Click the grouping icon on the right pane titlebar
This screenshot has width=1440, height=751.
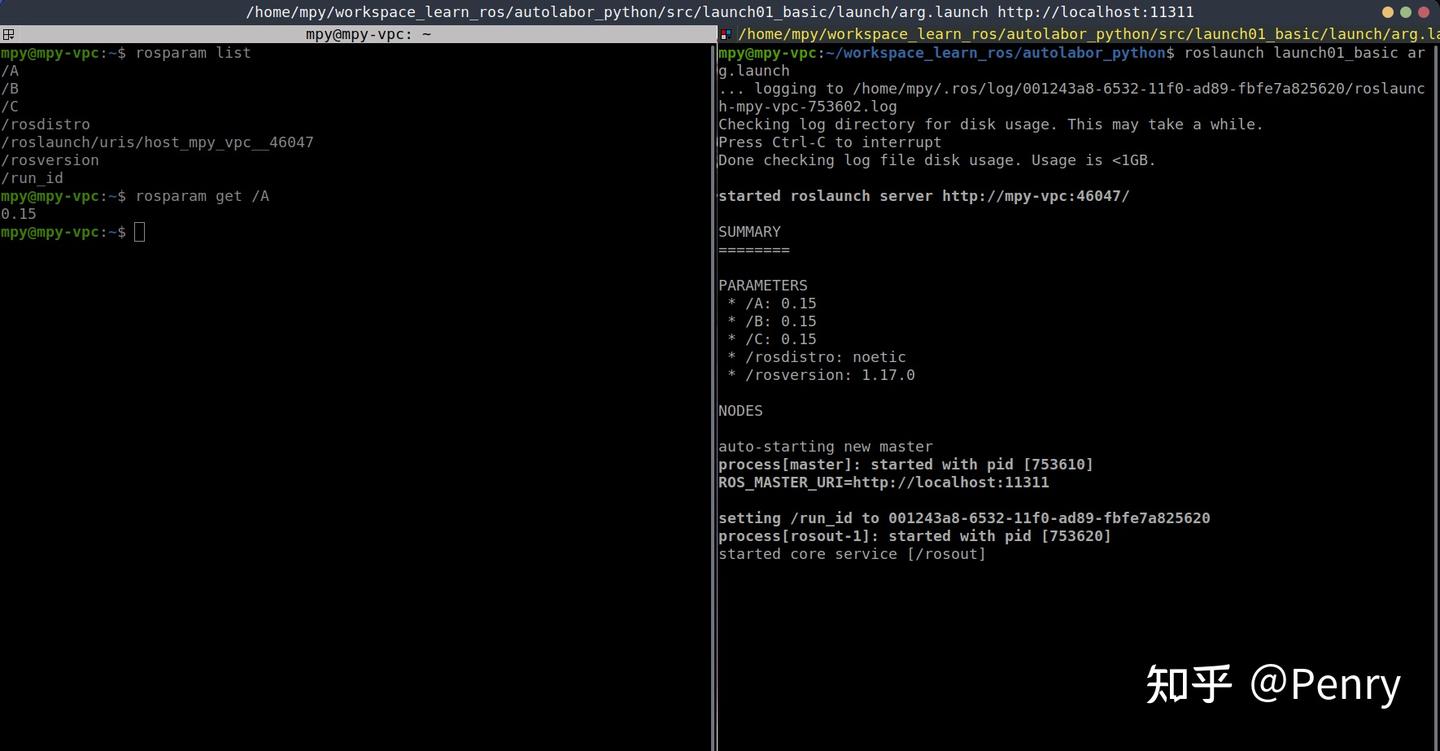pyautogui.click(x=725, y=33)
